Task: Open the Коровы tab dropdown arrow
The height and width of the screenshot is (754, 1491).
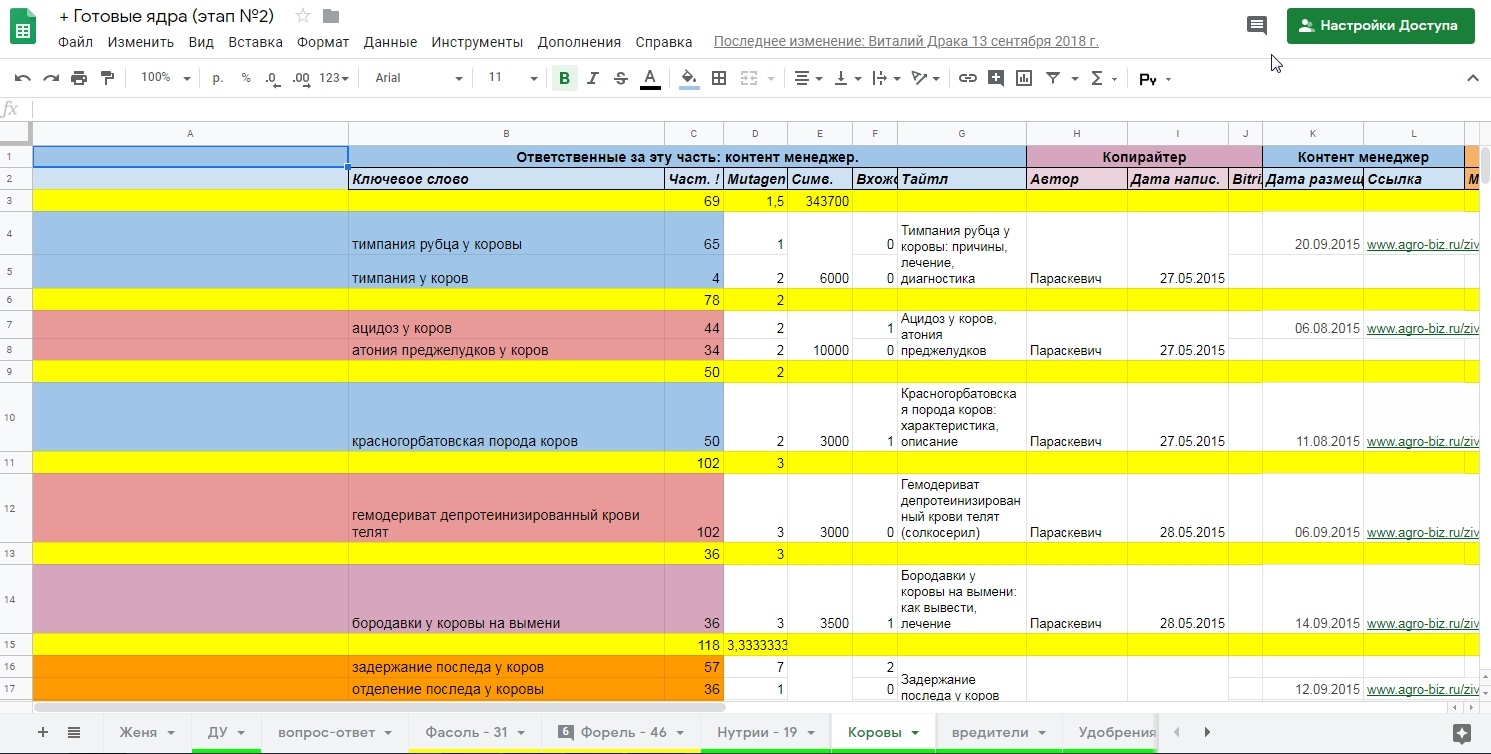Action: tap(914, 733)
